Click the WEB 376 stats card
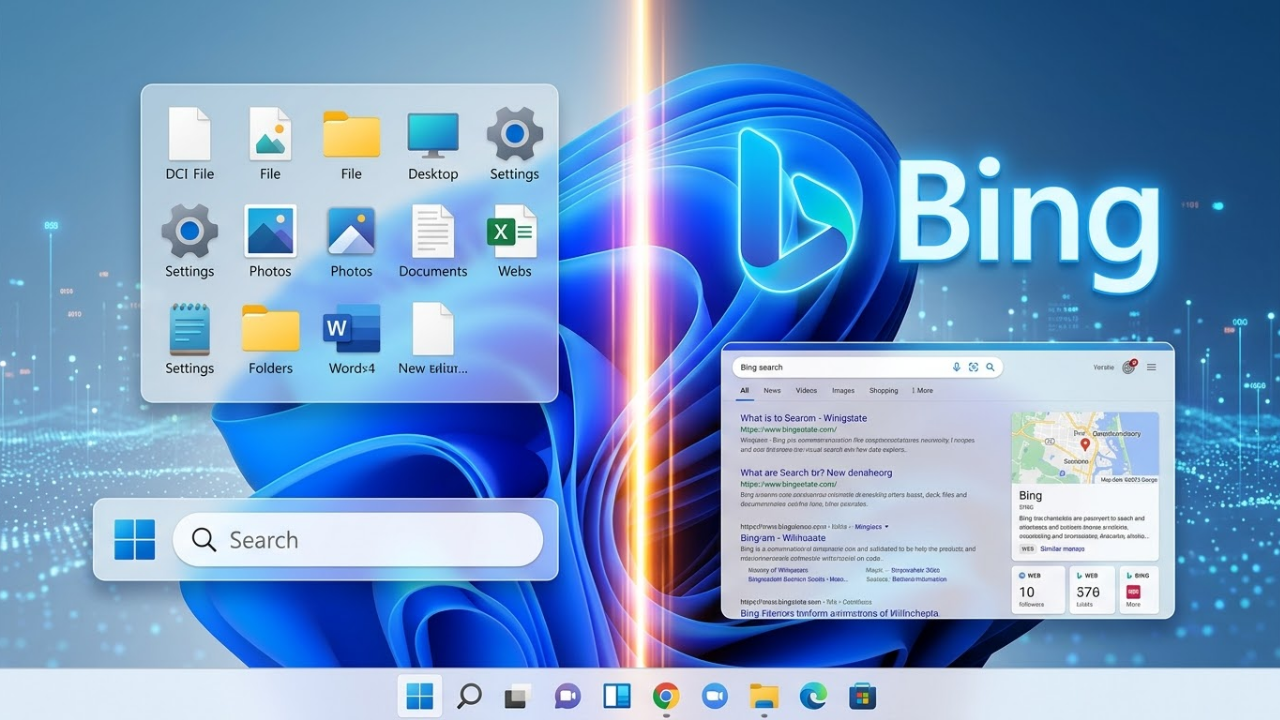This screenshot has height=720, width=1280. click(1091, 590)
